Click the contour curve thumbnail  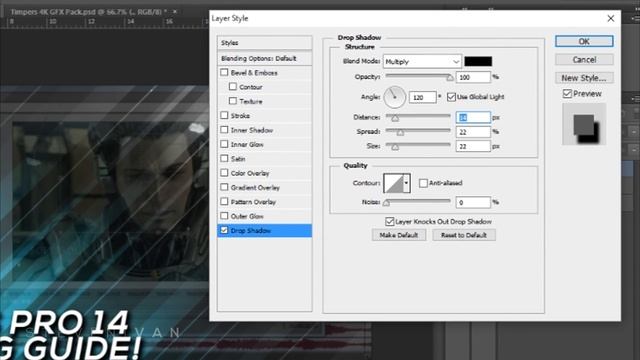[393, 183]
